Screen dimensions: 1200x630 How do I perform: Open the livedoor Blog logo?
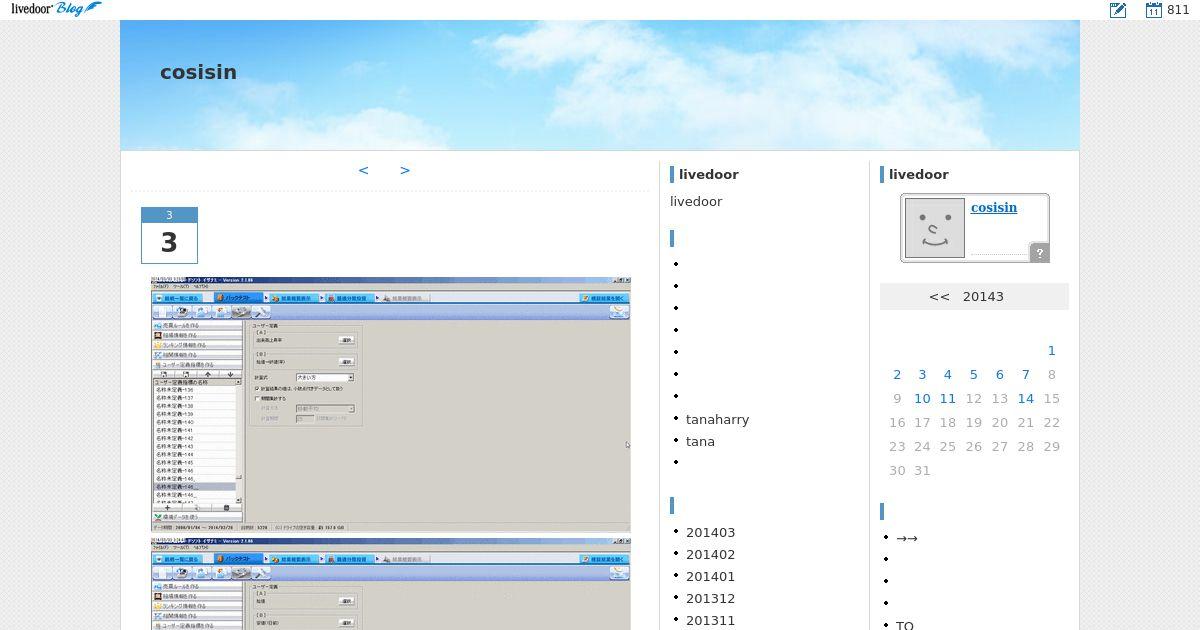(x=56, y=9)
